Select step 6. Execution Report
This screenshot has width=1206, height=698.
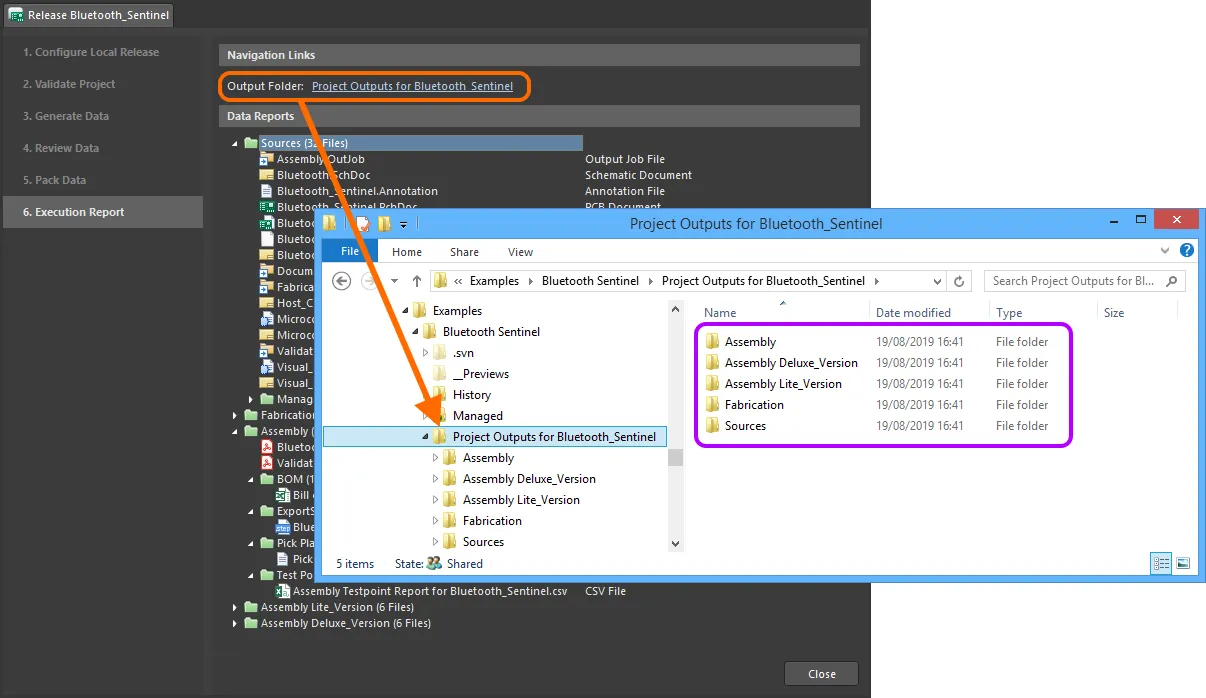click(x=102, y=212)
